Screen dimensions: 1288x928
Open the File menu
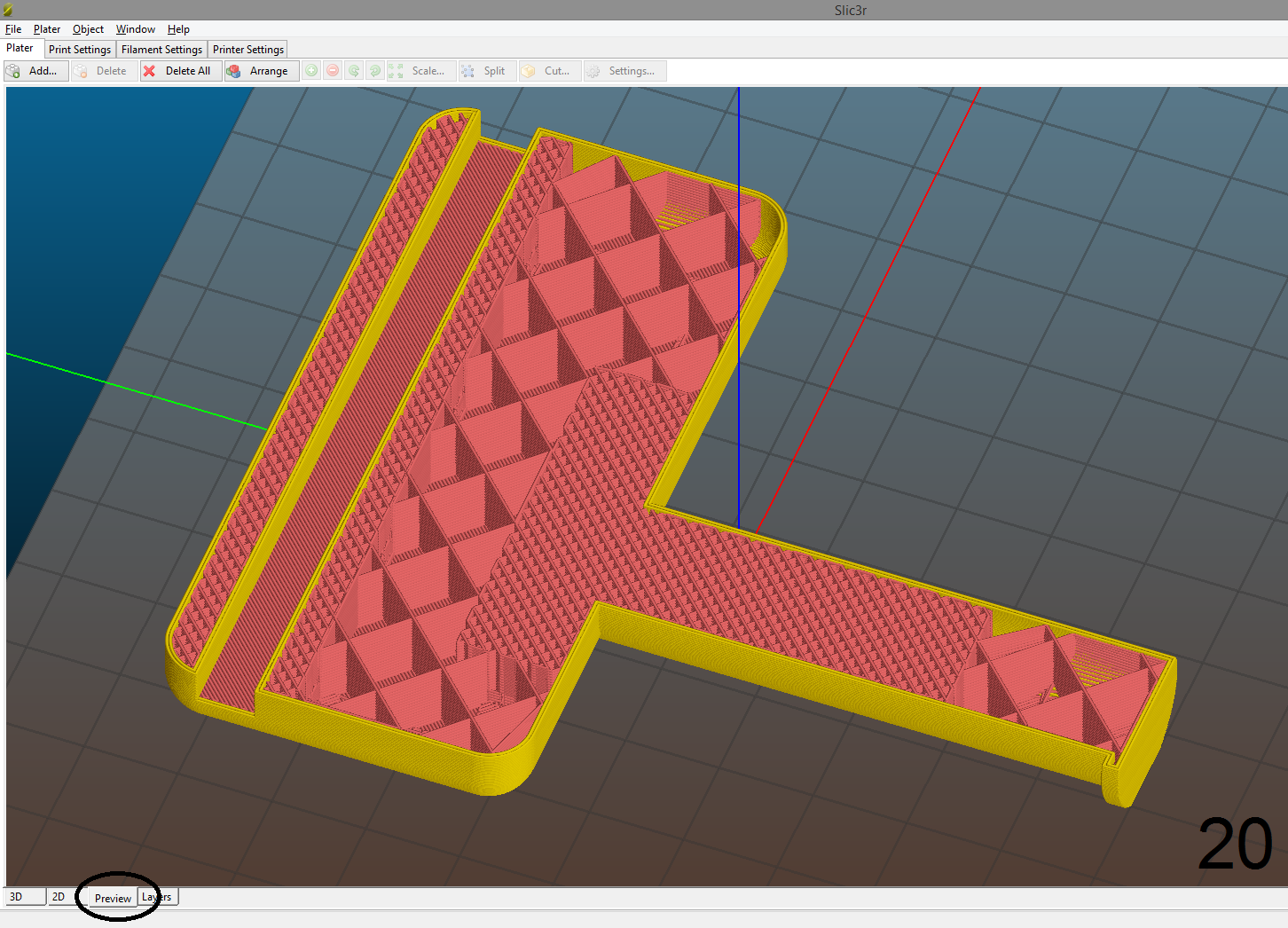pos(13,28)
